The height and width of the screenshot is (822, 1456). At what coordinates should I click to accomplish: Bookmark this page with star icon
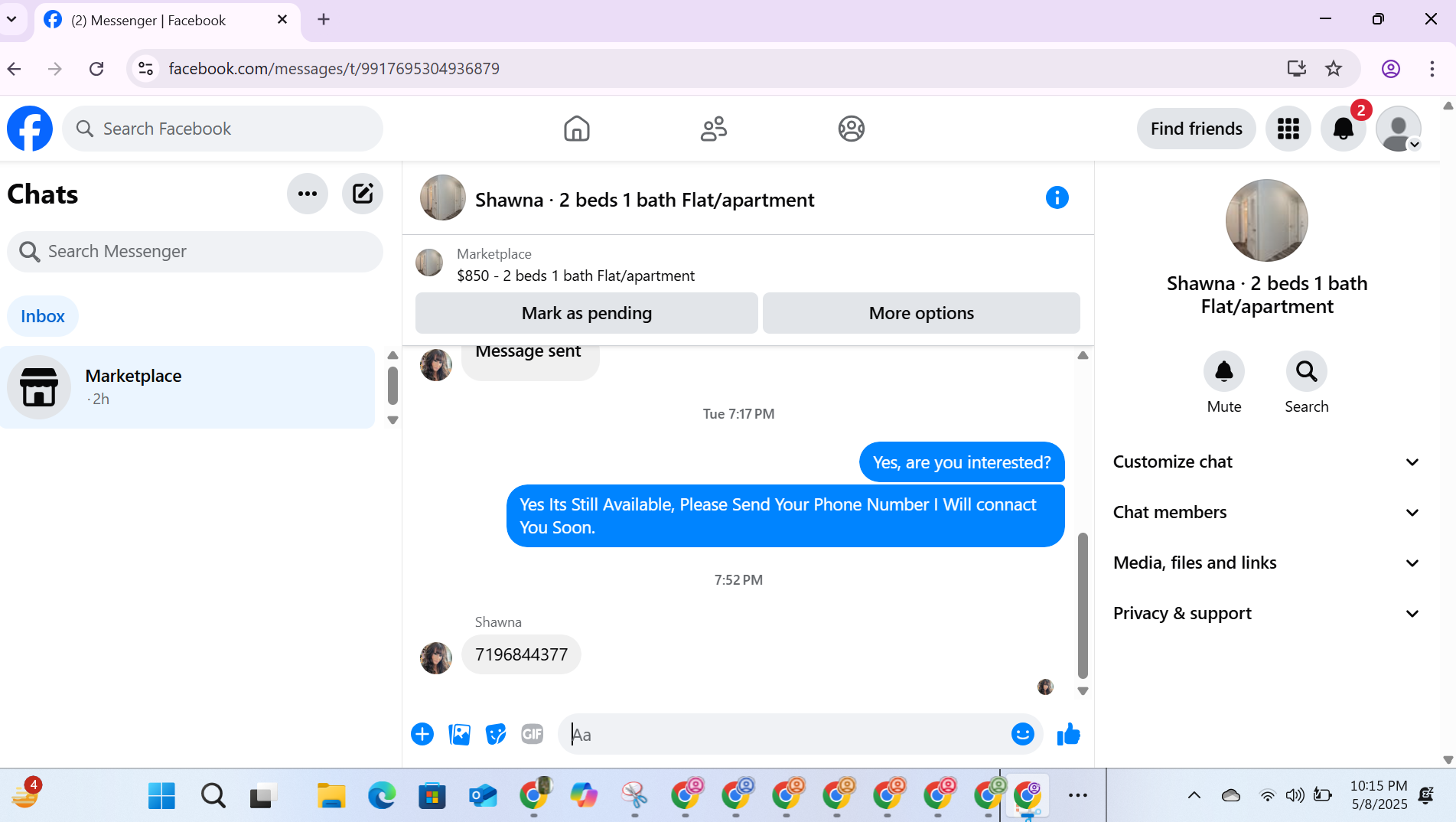[1334, 69]
